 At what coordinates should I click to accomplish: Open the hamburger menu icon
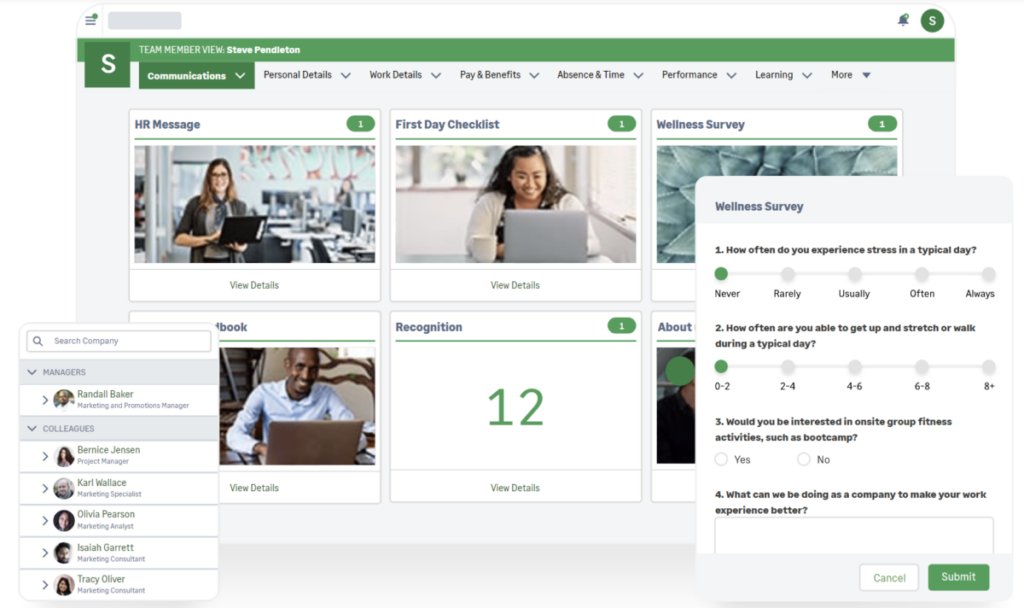coord(91,20)
